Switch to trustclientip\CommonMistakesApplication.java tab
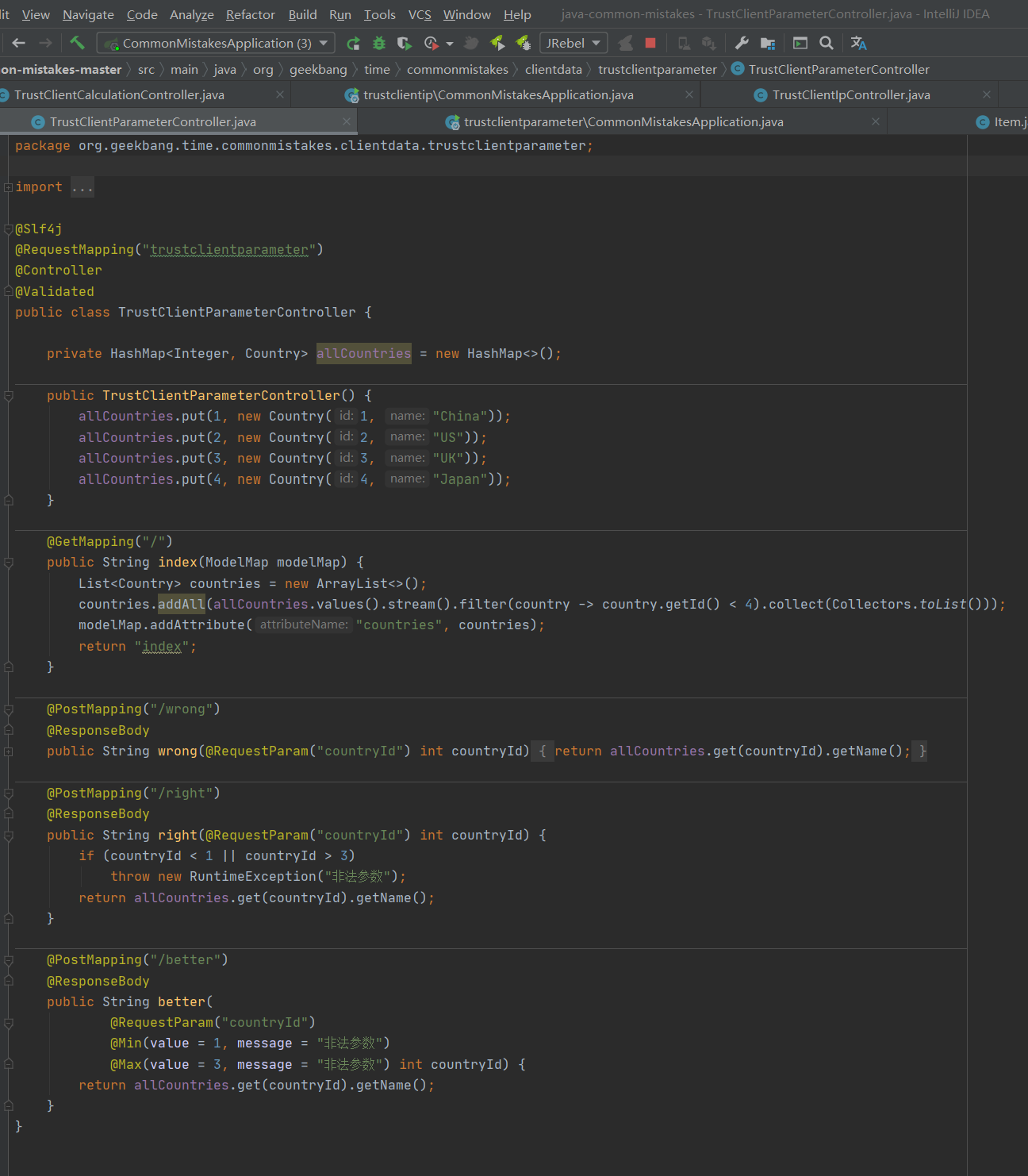This screenshot has height=1176, width=1028. pyautogui.click(x=498, y=94)
